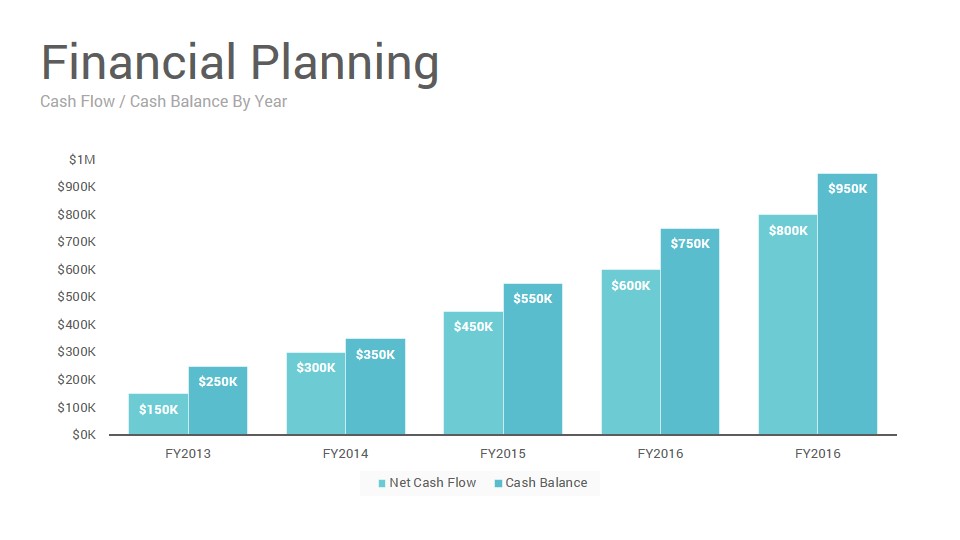Click the $250K Cash Balance bar
Image resolution: width=960 pixels, height=540 pixels.
[x=218, y=400]
